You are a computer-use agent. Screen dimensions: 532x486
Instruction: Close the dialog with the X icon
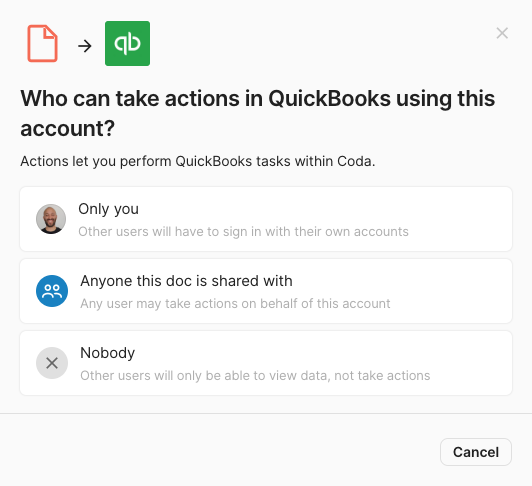click(502, 33)
